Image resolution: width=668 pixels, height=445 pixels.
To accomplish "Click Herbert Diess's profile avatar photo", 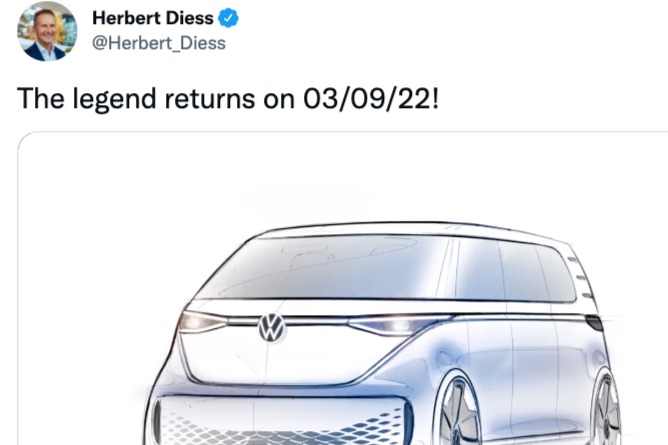I will point(47,30).
